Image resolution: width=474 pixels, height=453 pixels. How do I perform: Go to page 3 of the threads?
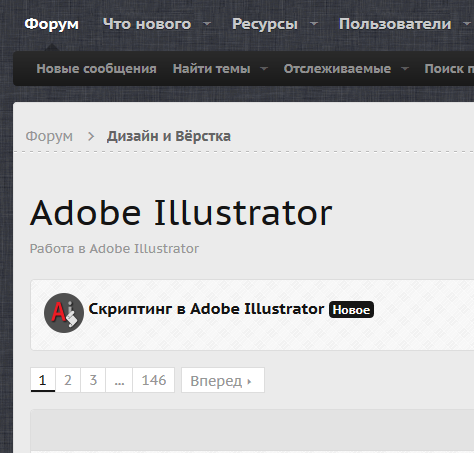click(93, 380)
